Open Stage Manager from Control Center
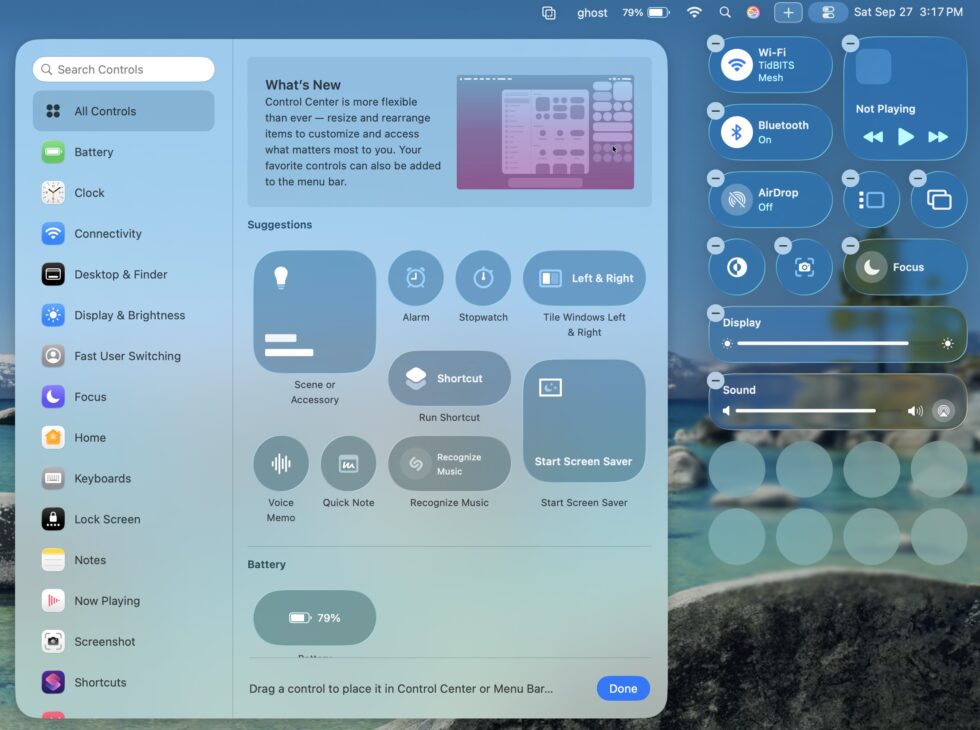The width and height of the screenshot is (980, 730). coord(871,199)
